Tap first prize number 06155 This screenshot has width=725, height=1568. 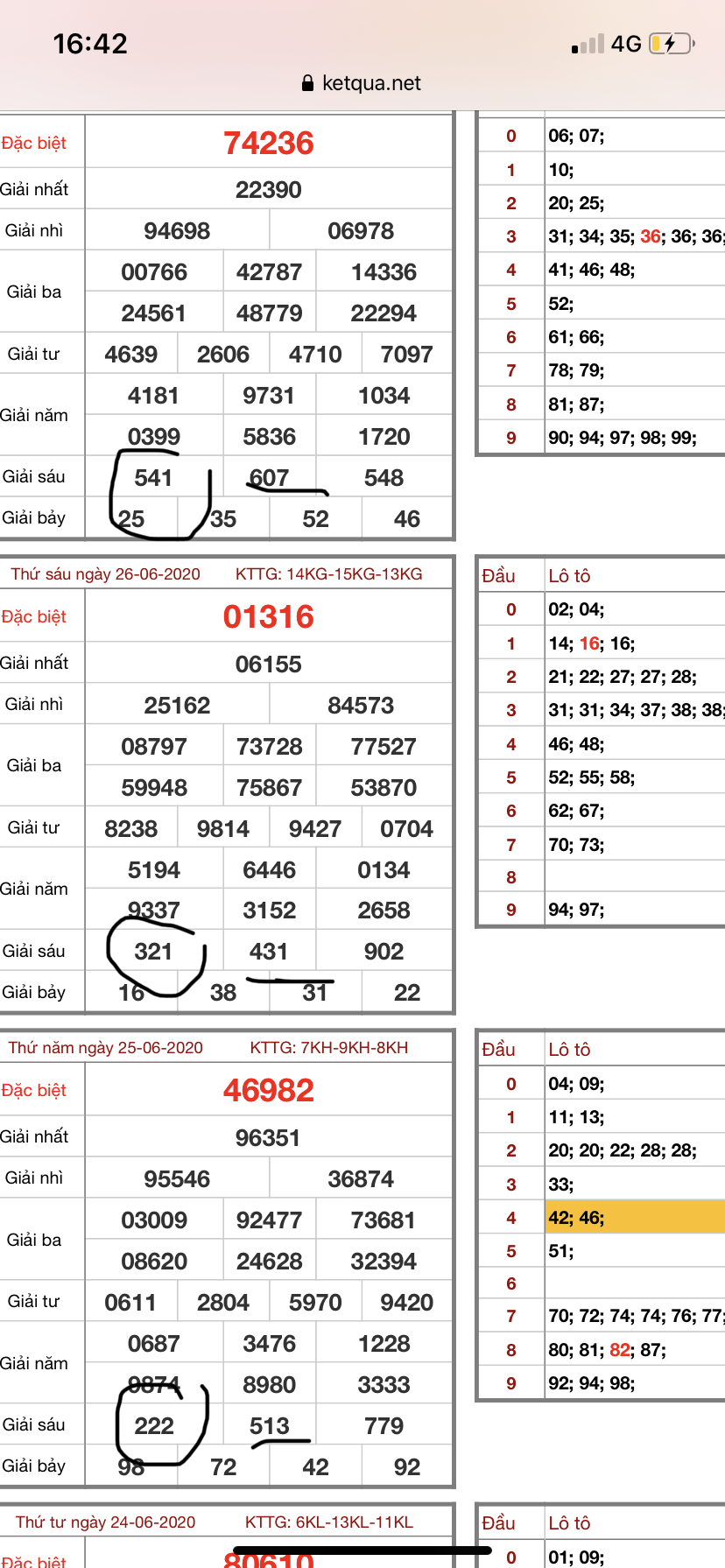tap(268, 664)
